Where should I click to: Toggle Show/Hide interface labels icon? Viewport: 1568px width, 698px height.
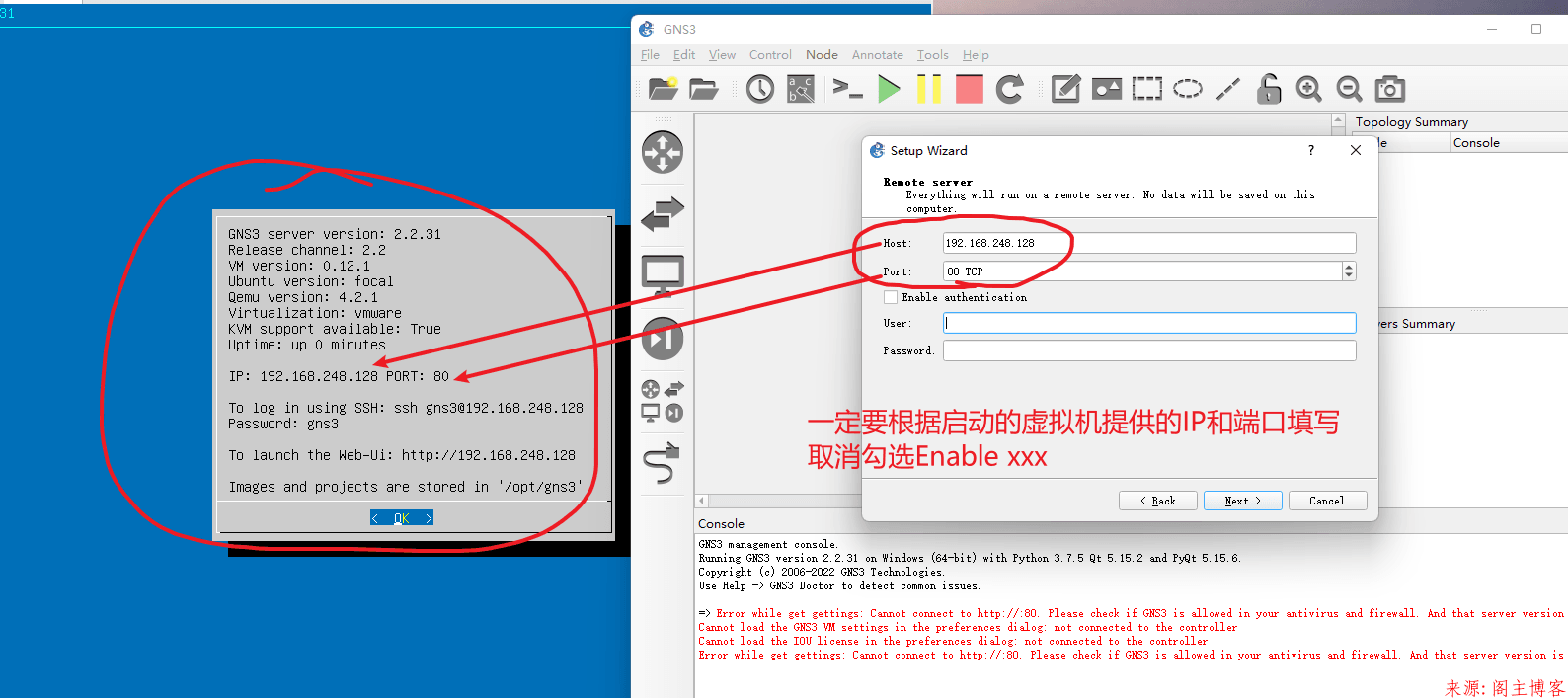(x=801, y=89)
